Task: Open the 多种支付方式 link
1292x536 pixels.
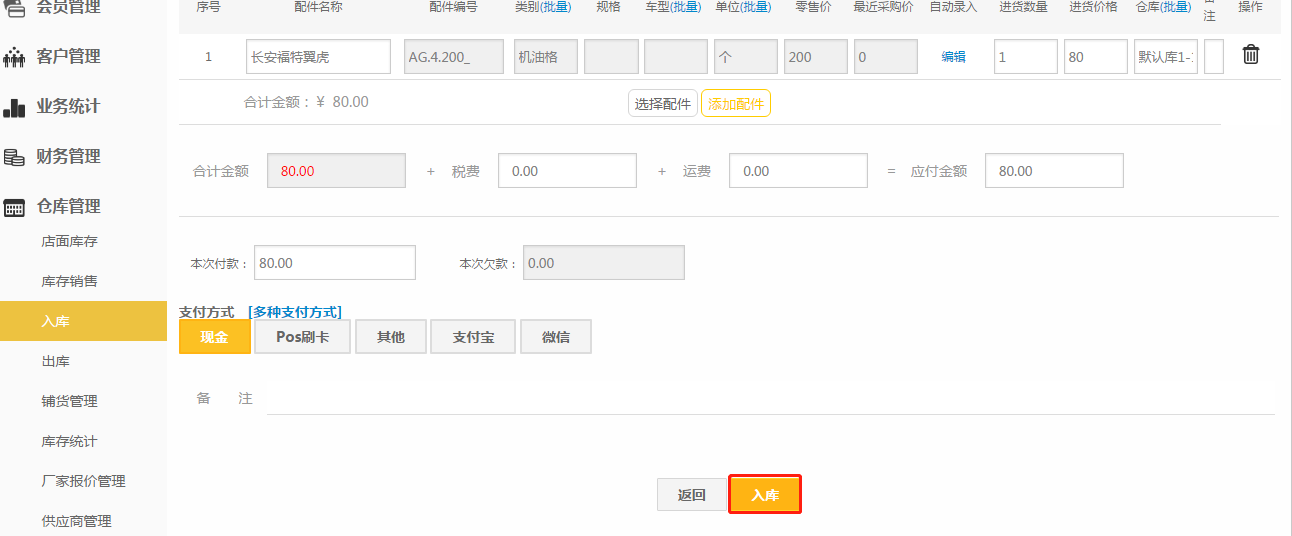Action: (295, 312)
